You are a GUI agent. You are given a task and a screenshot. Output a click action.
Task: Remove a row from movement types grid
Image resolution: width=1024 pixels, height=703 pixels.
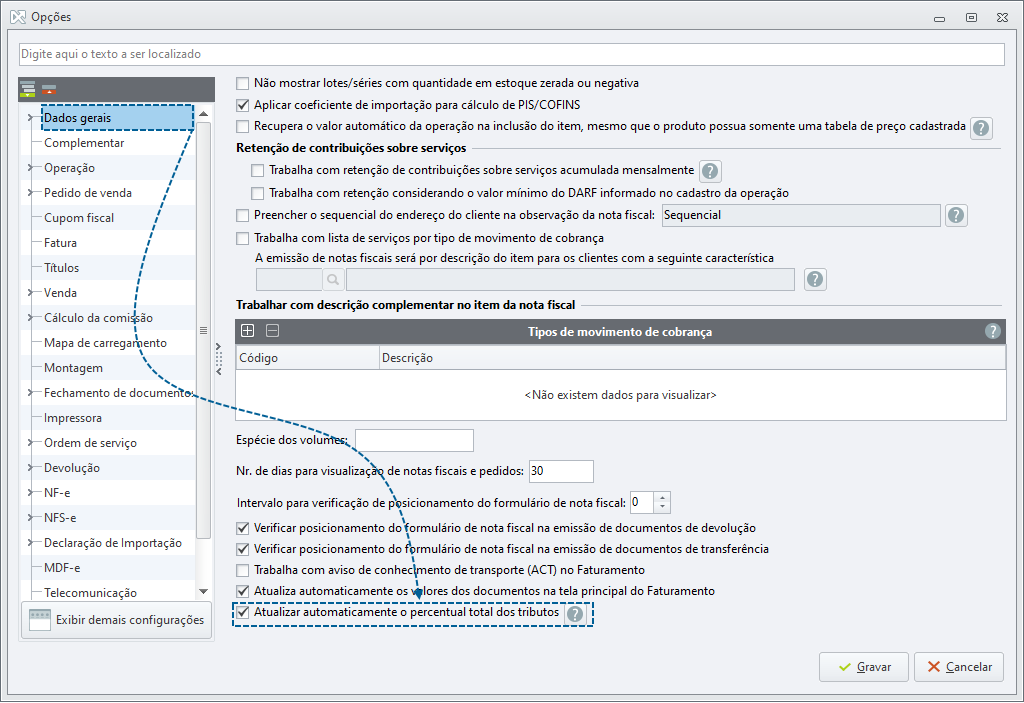point(272,331)
